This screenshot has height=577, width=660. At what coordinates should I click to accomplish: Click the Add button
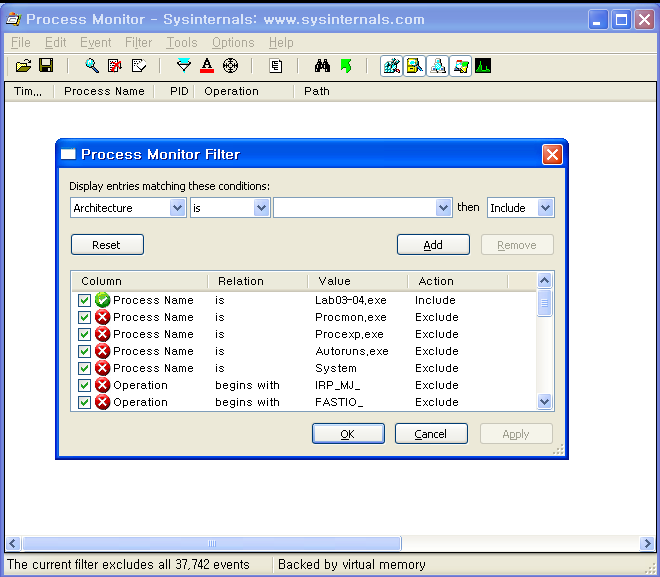pos(433,245)
